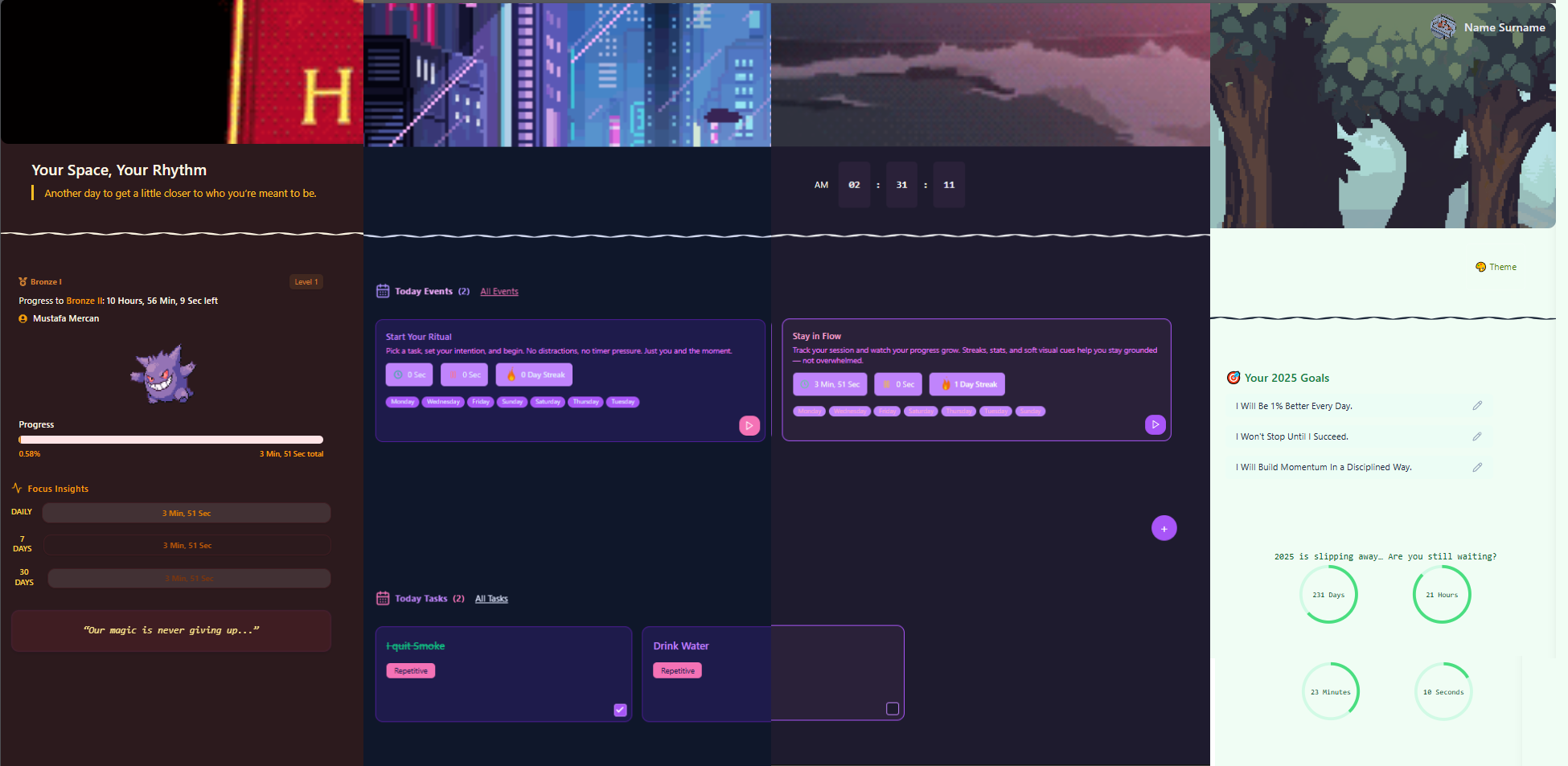Select the 7 DAYS focus insights bar
This screenshot has height=766, width=1568.
click(187, 546)
